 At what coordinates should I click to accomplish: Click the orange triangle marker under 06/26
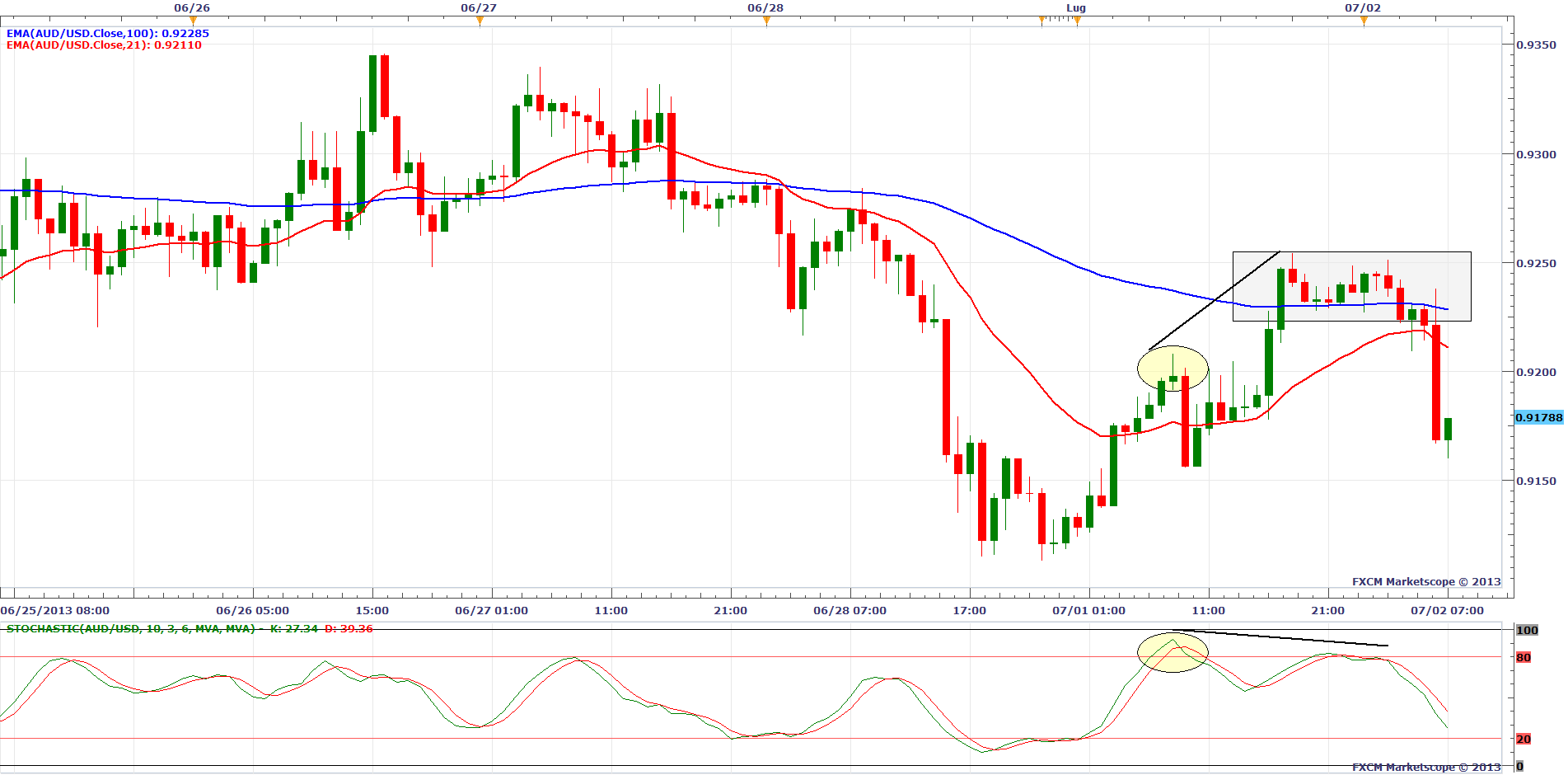[193, 21]
